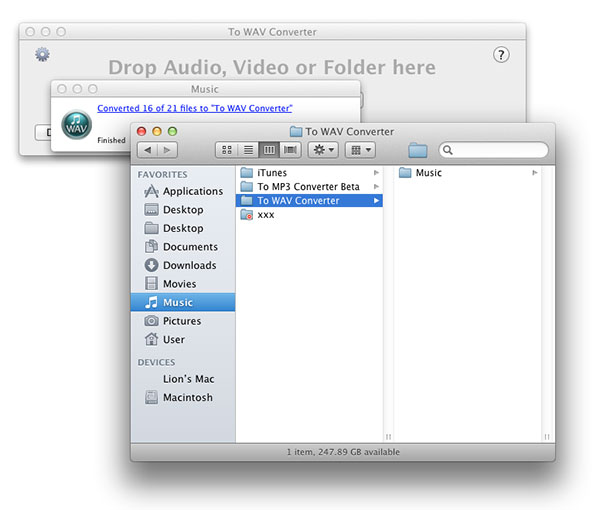Click the Downloads arrow icon in sidebar
This screenshot has height=510, width=600.
coord(151,265)
